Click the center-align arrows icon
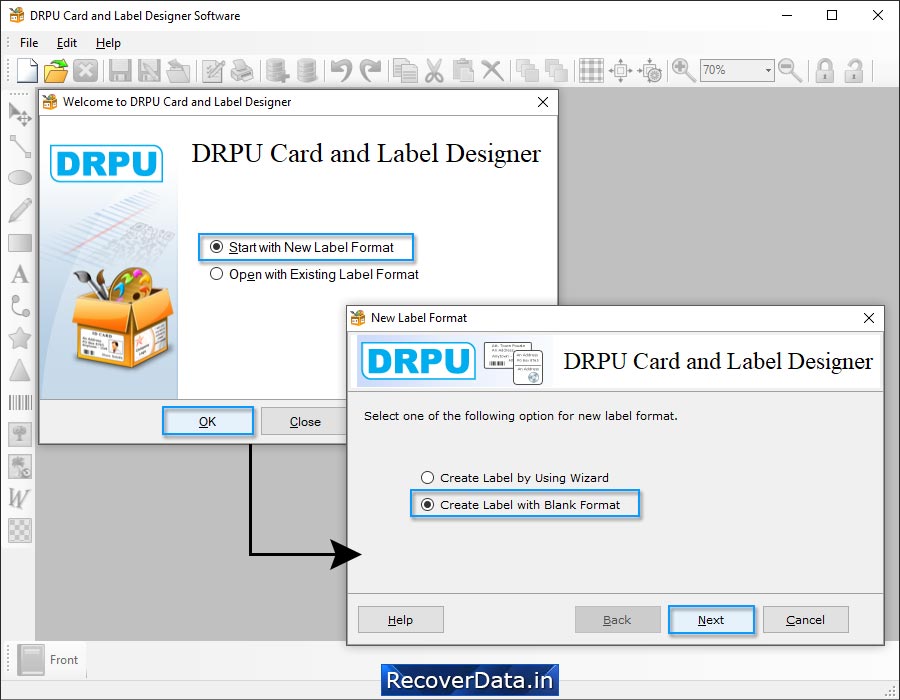Image resolution: width=900 pixels, height=700 pixels. click(x=620, y=71)
